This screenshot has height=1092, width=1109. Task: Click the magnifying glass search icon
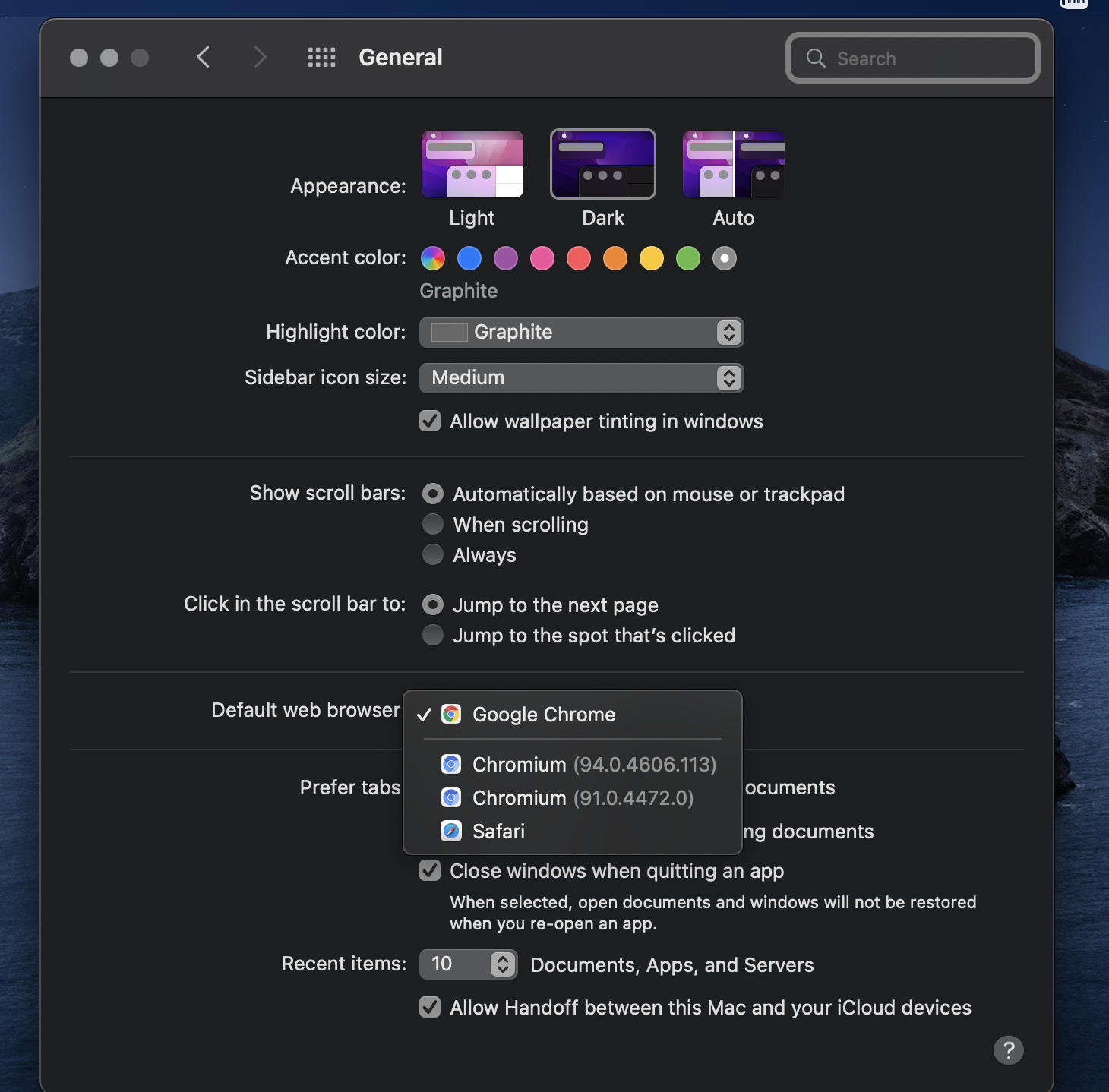click(816, 58)
